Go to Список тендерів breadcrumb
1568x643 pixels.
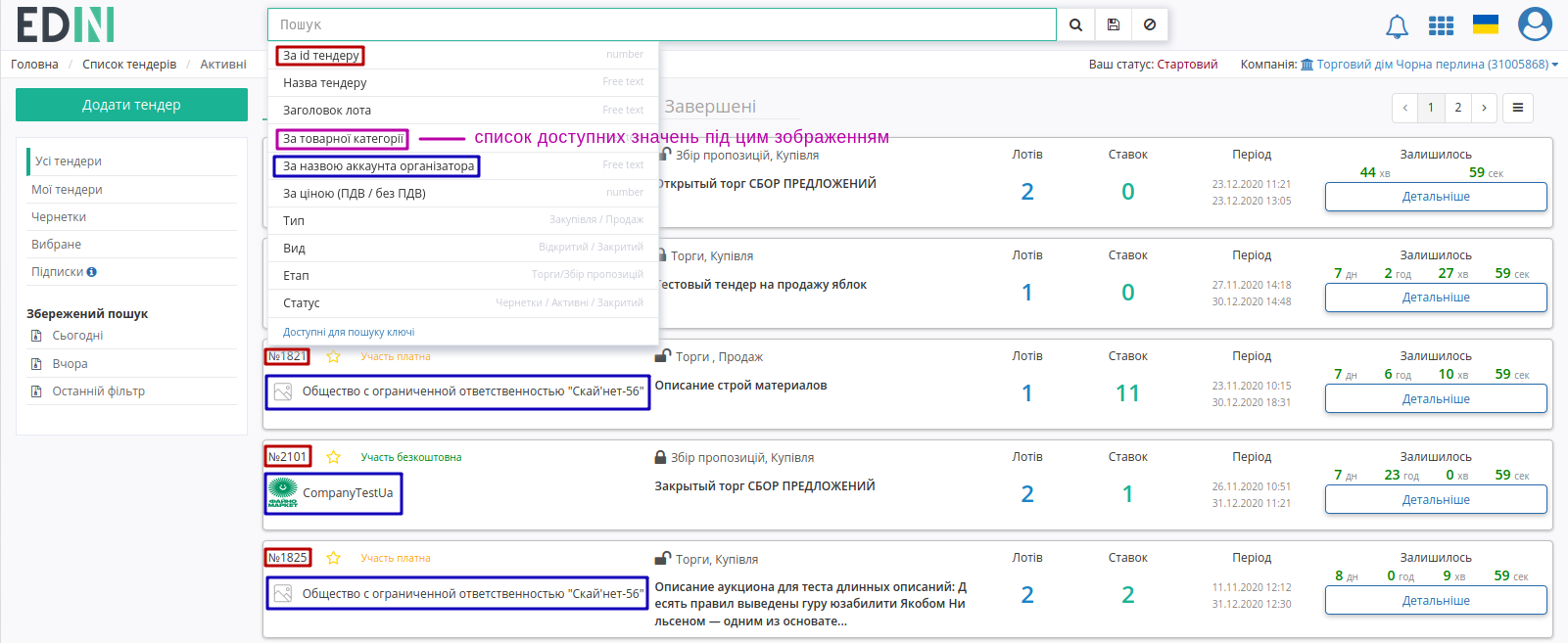[x=129, y=65]
